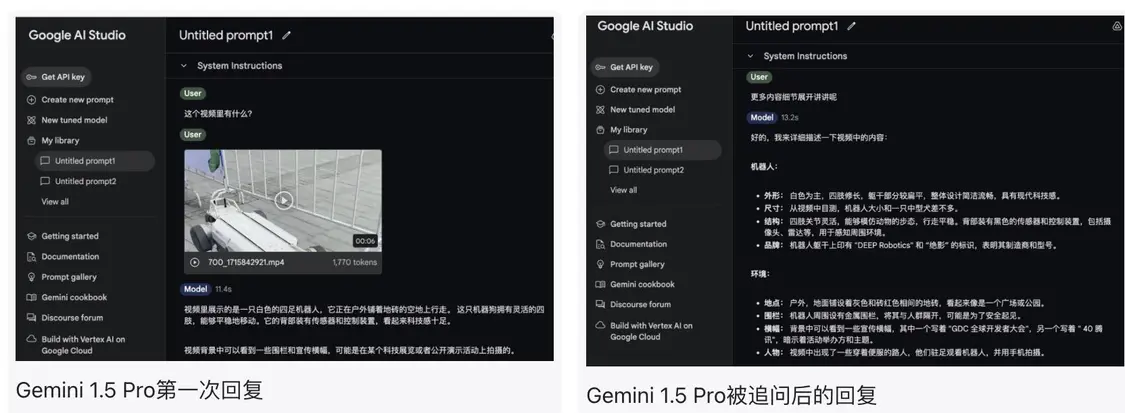Click the New tuned model icon in right sidebar

click(601, 110)
